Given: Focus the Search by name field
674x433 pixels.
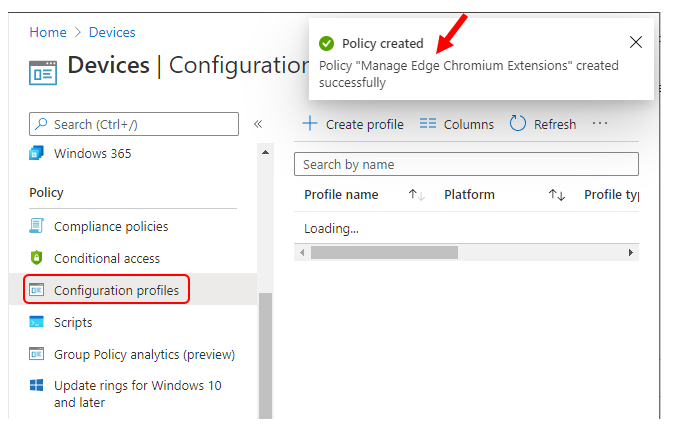Looking at the screenshot, I should coord(466,164).
